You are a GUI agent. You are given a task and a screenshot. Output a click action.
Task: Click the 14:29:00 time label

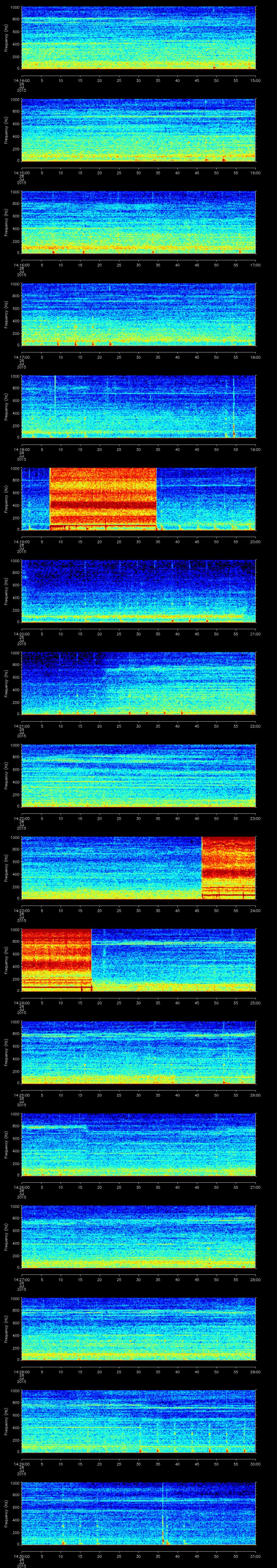tap(21, 1464)
